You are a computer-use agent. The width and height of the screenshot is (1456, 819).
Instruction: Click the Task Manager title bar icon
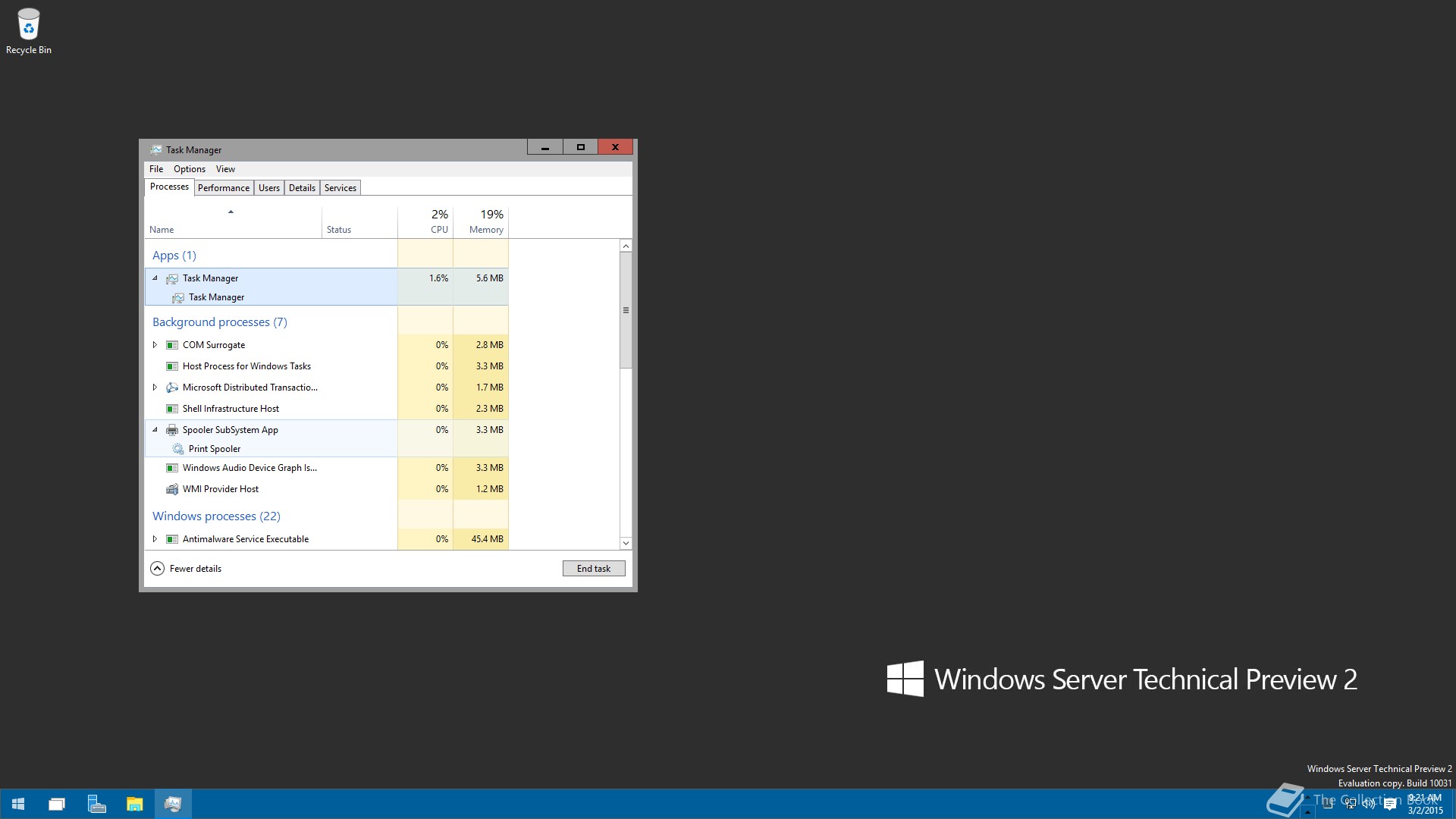tap(156, 149)
